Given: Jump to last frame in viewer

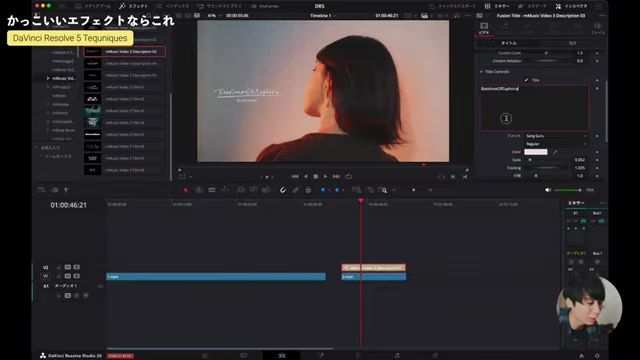Looking at the screenshot, I should [336, 176].
